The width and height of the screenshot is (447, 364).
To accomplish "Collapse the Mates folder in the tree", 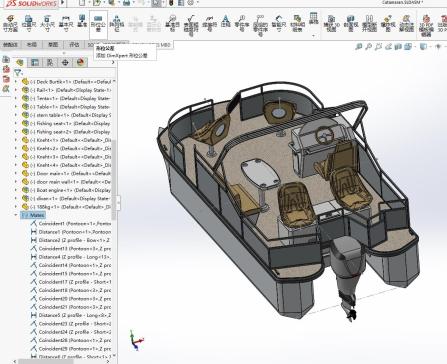I will [16, 215].
